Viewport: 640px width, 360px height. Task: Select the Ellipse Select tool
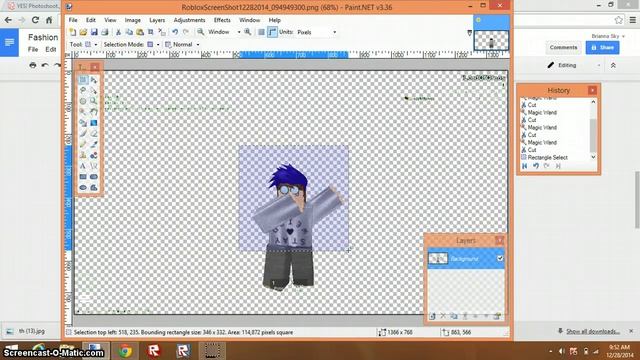tap(83, 101)
